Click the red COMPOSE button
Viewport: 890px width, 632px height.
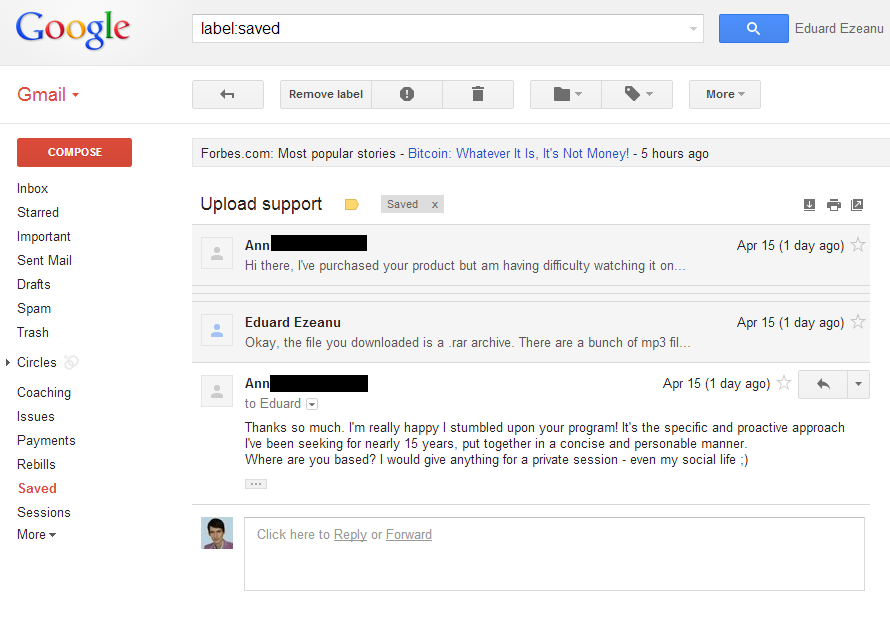tap(74, 152)
